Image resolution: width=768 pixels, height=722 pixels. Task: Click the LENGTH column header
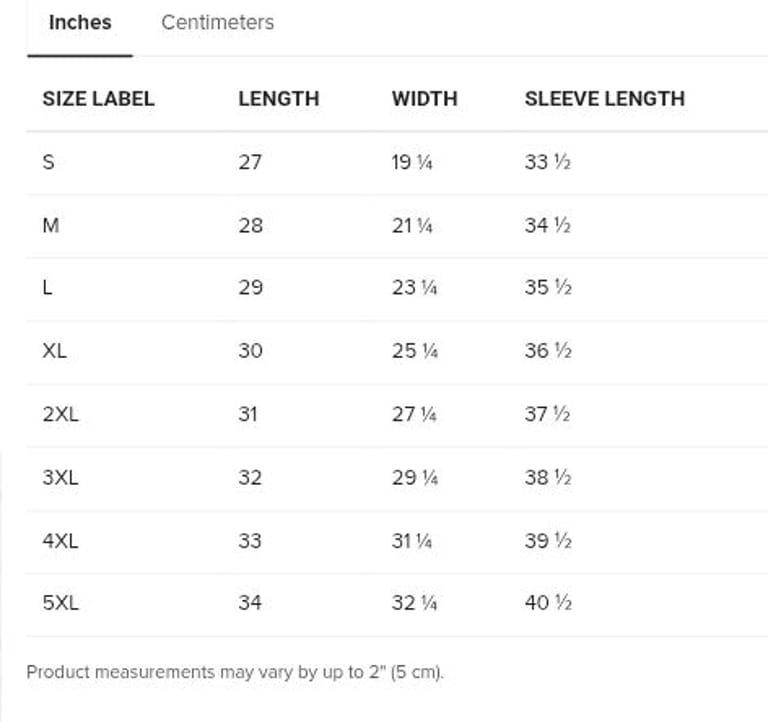[278, 99]
